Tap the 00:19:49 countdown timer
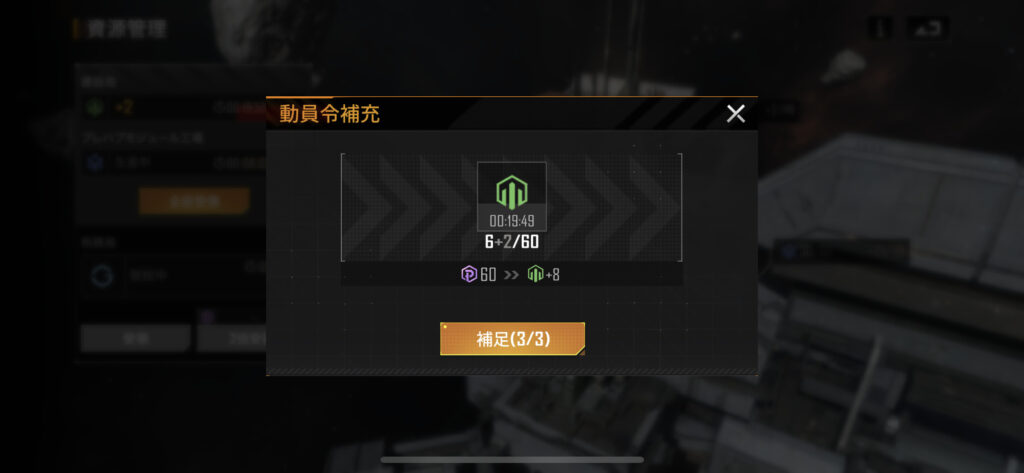 click(x=512, y=221)
